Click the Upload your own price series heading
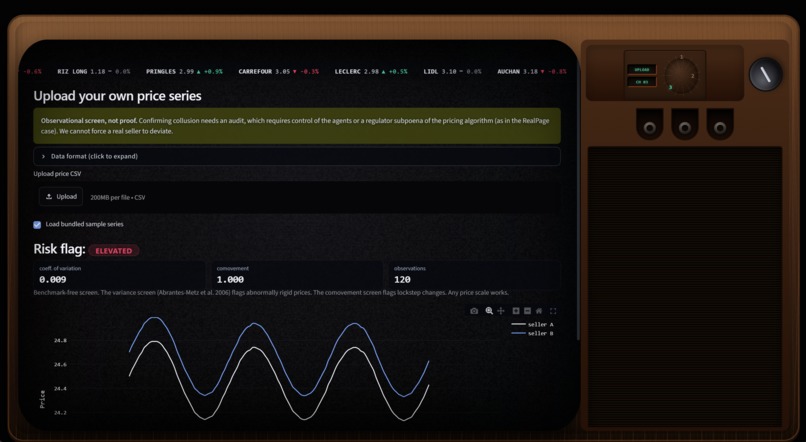The image size is (806, 442). [x=117, y=96]
